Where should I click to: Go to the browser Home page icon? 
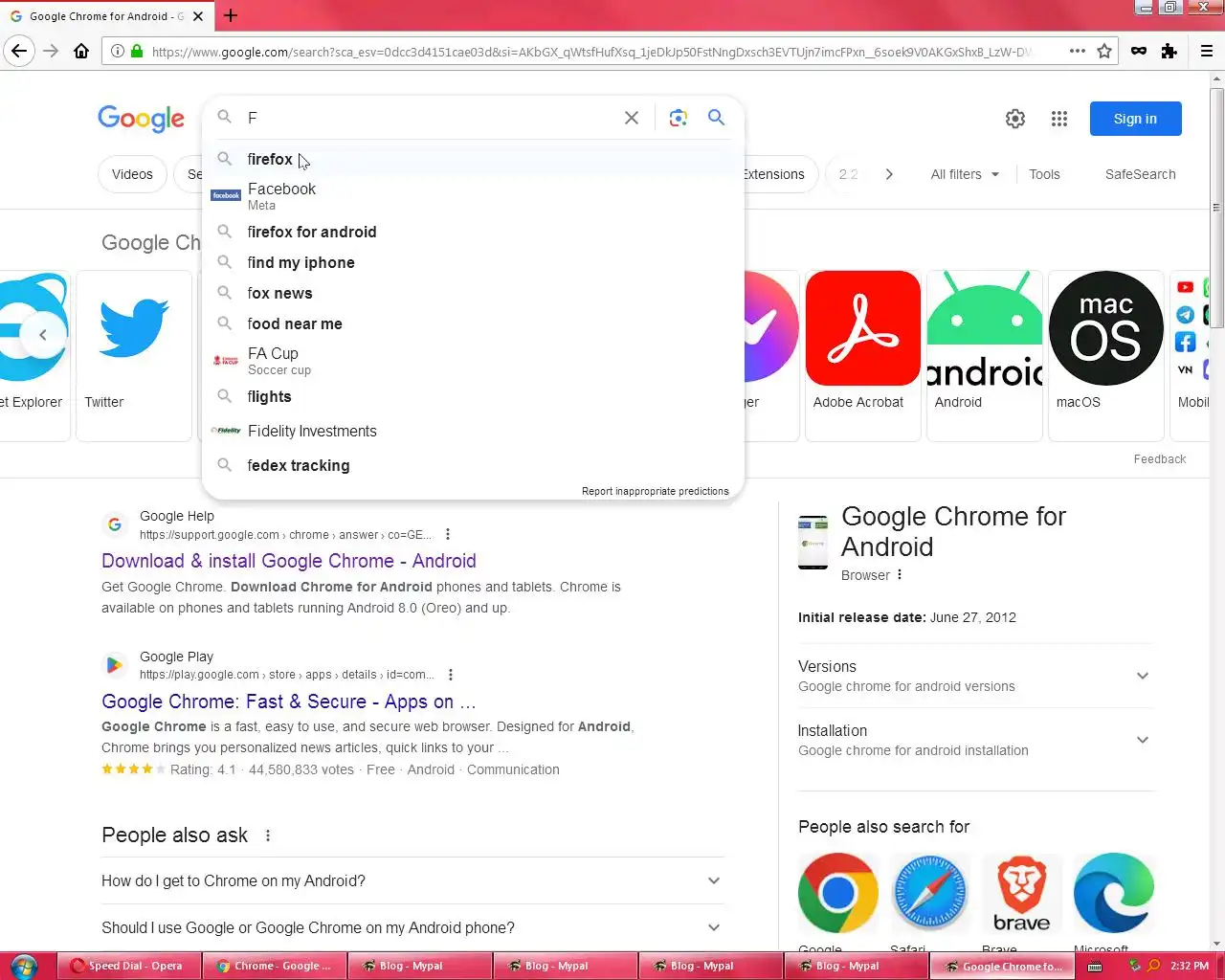click(81, 52)
